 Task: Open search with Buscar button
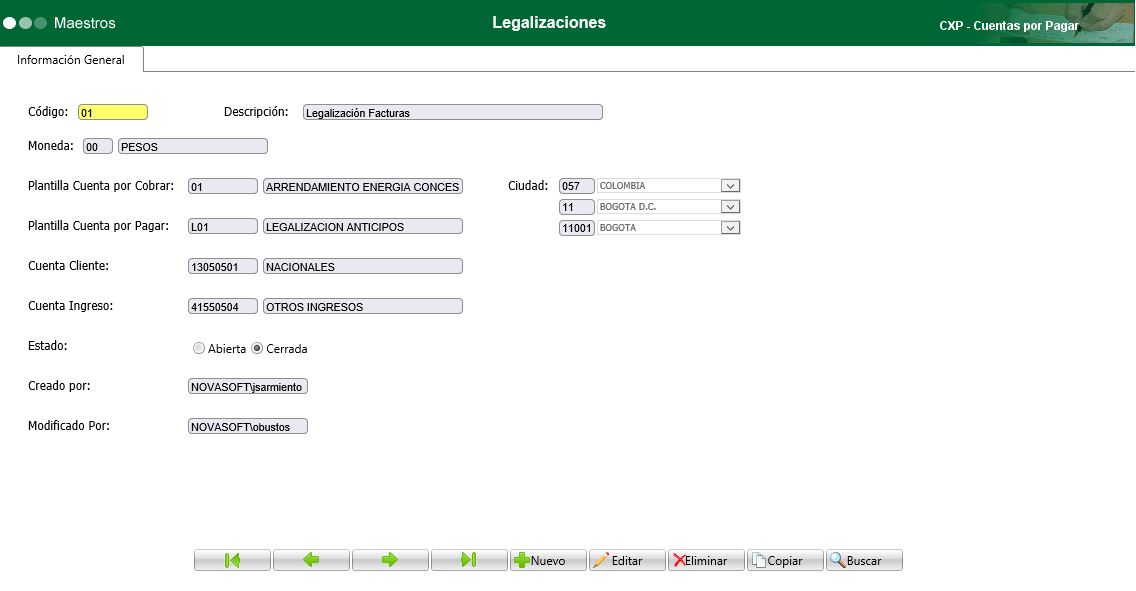864,560
